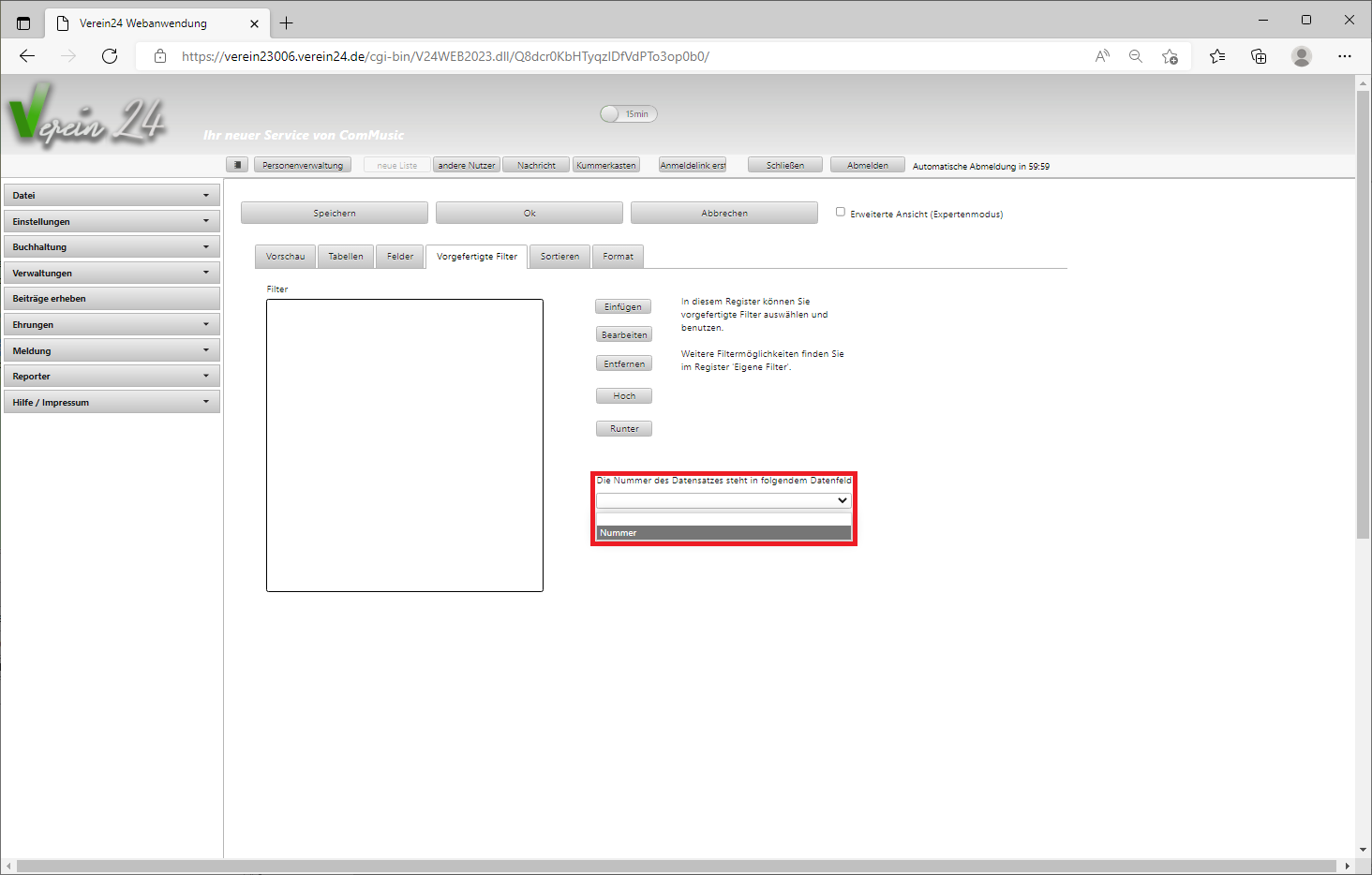
Task: Expand the Buchhaltung sidebar menu
Action: (x=112, y=247)
